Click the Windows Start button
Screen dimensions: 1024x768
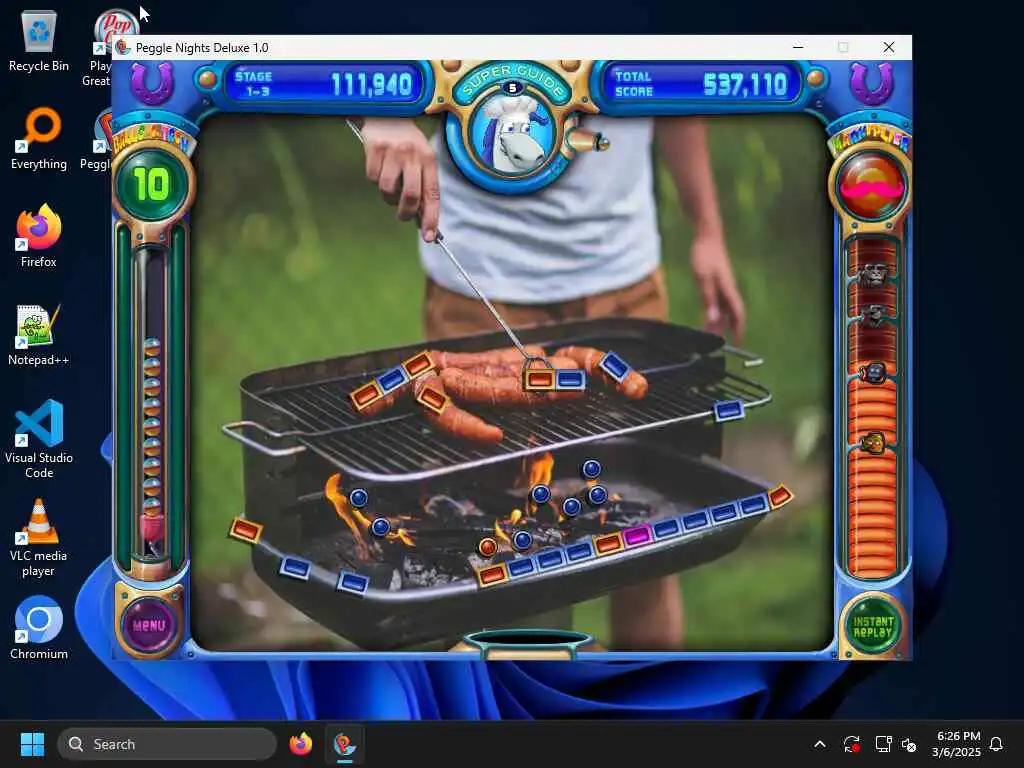click(x=32, y=744)
